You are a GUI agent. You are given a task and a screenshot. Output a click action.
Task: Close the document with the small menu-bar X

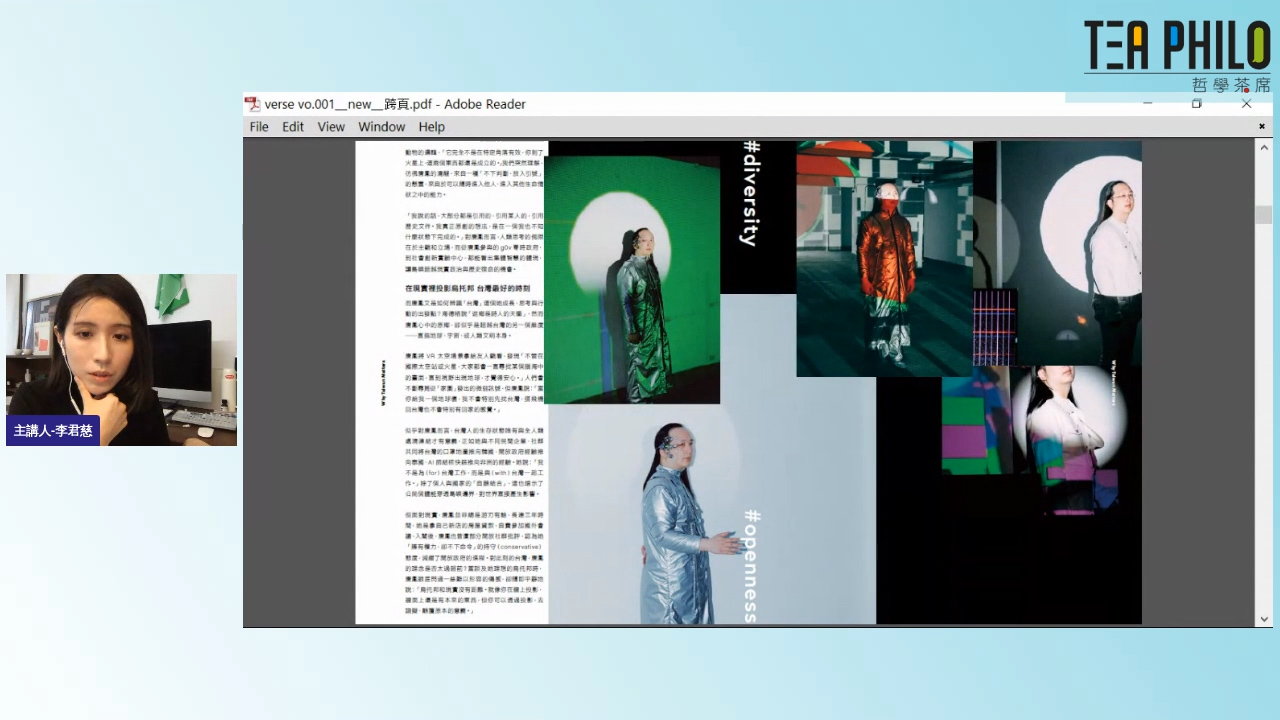coord(1262,126)
